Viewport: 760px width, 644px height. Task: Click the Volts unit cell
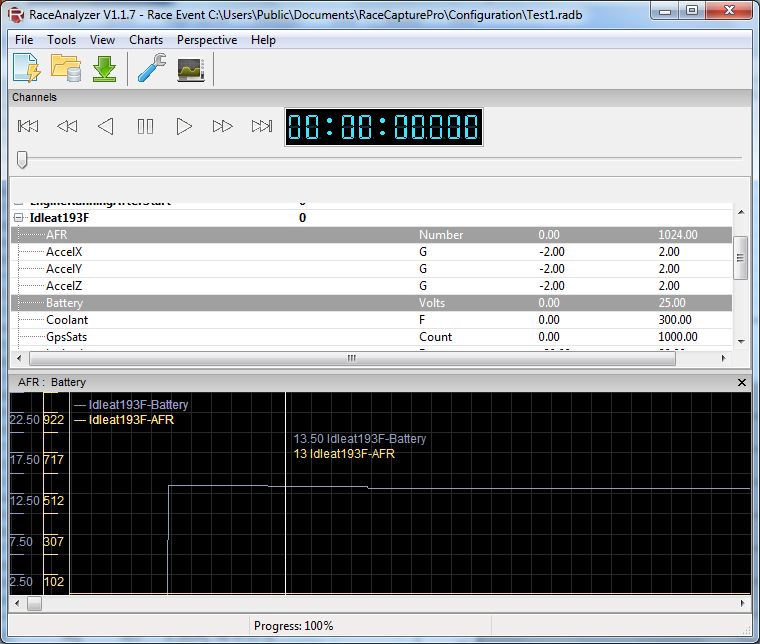(x=432, y=303)
